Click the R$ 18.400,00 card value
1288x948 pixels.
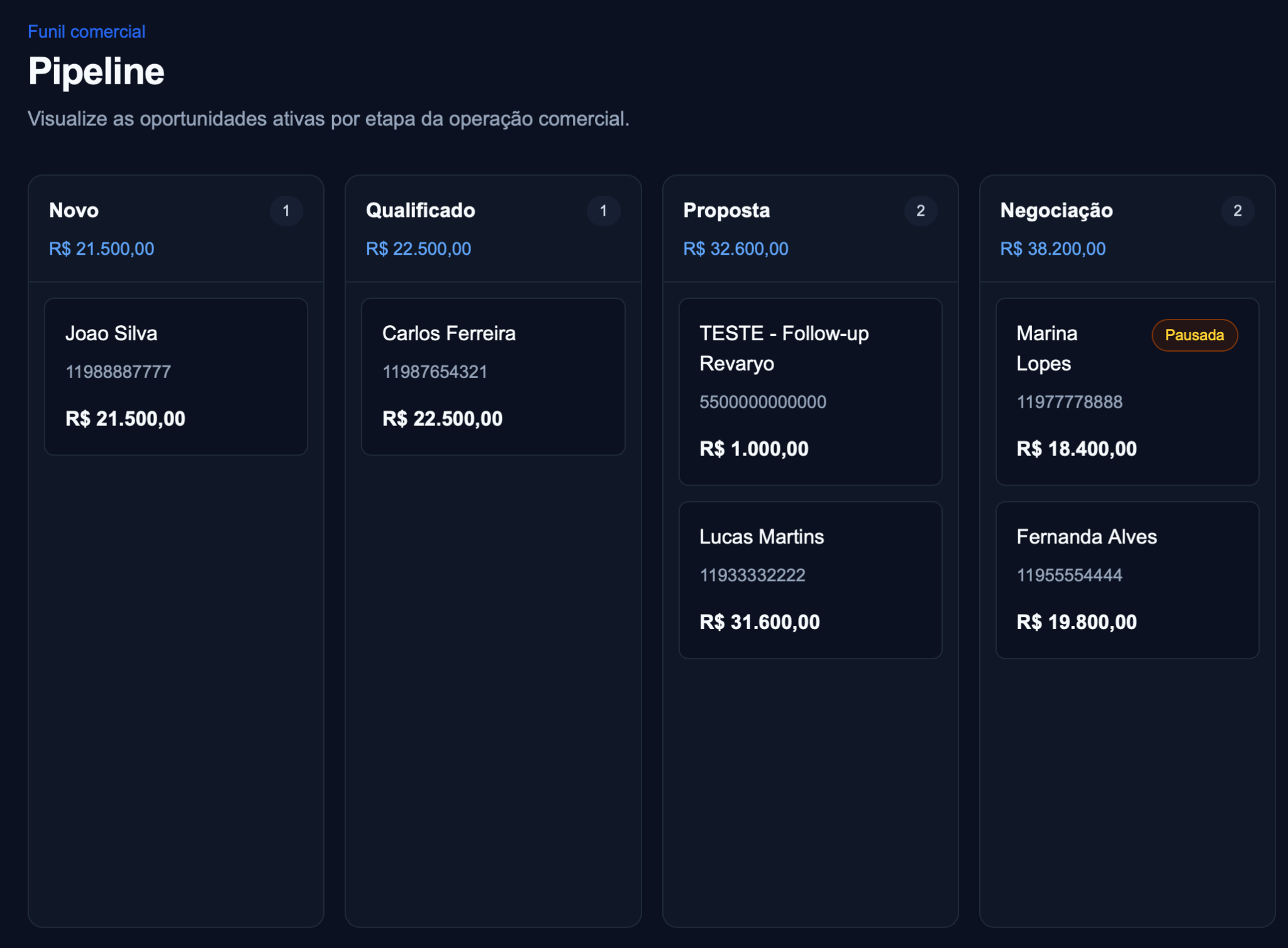(x=1077, y=449)
